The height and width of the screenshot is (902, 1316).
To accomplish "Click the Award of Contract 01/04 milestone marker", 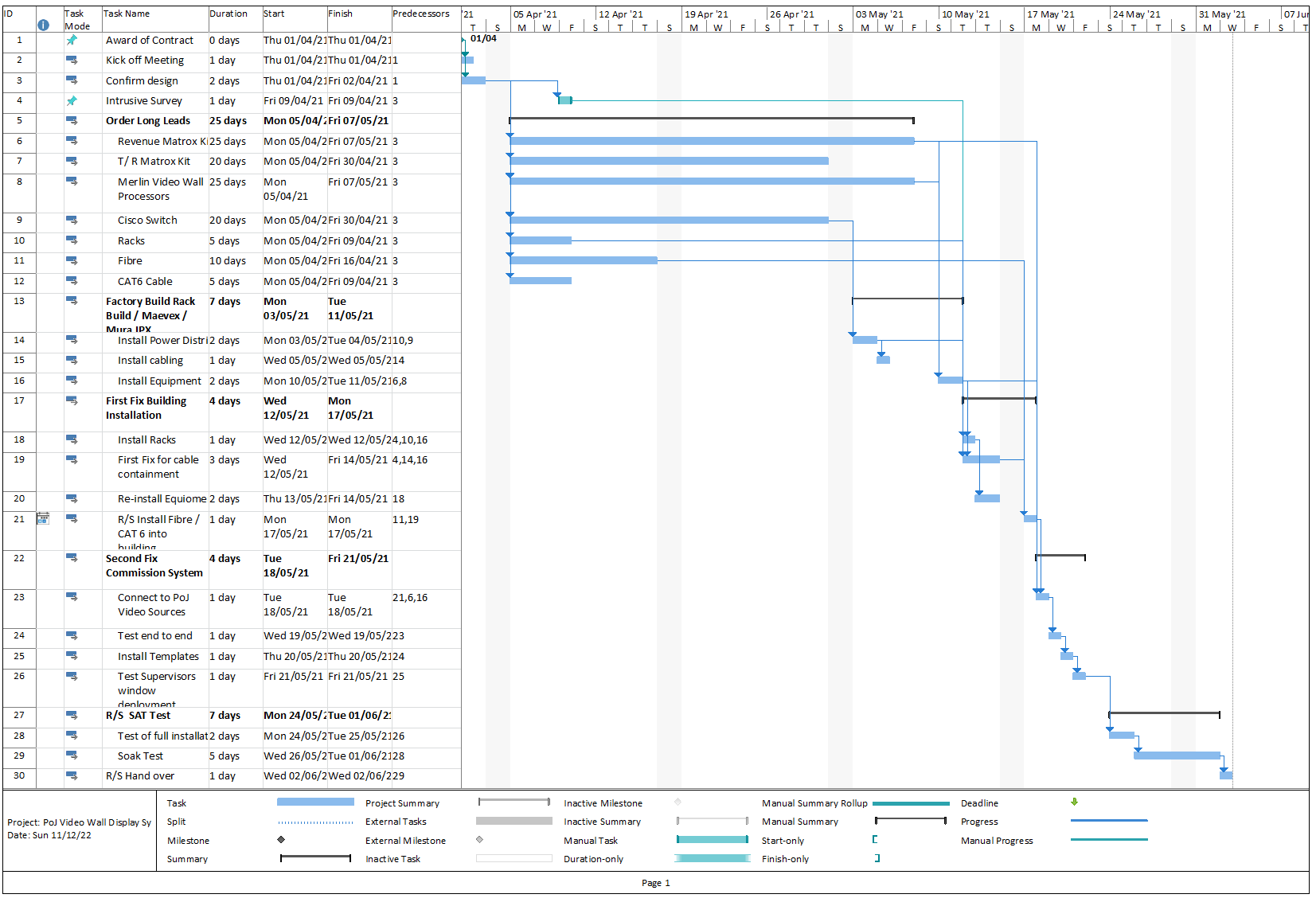I will click(x=463, y=39).
